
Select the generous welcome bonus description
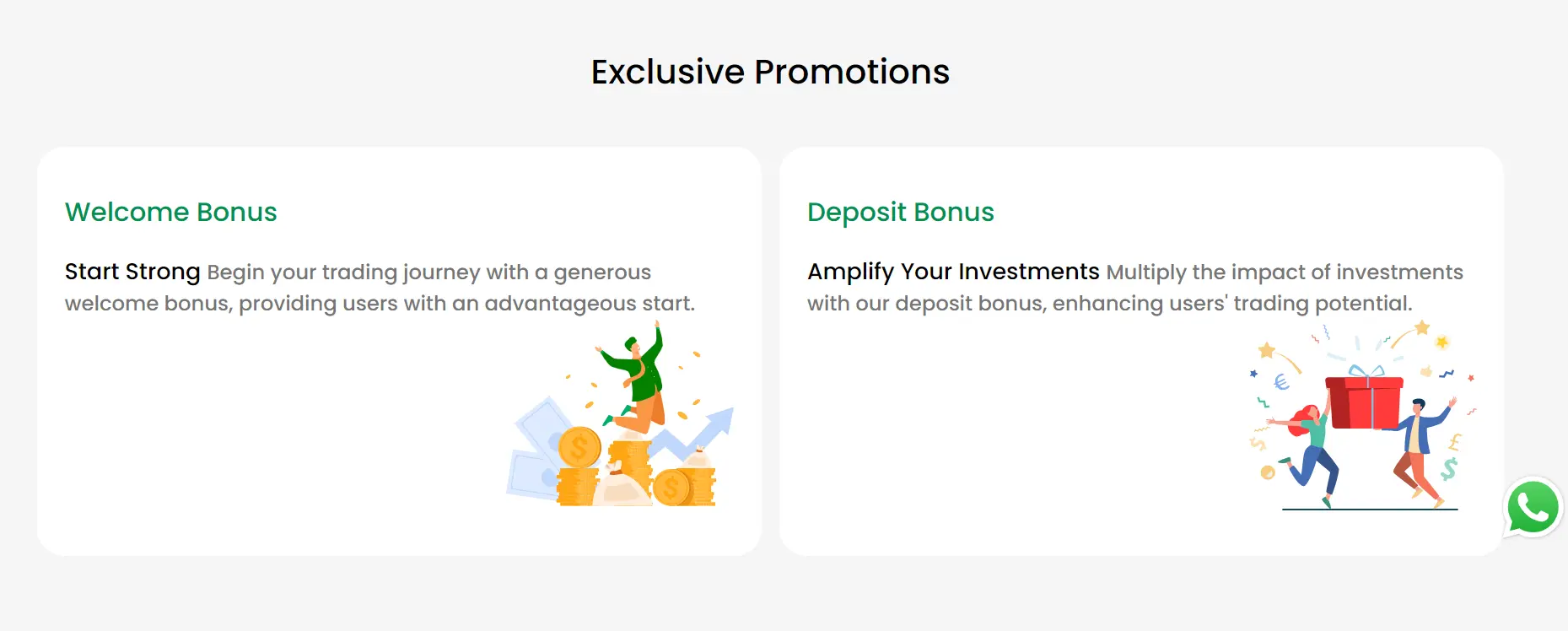[380, 288]
